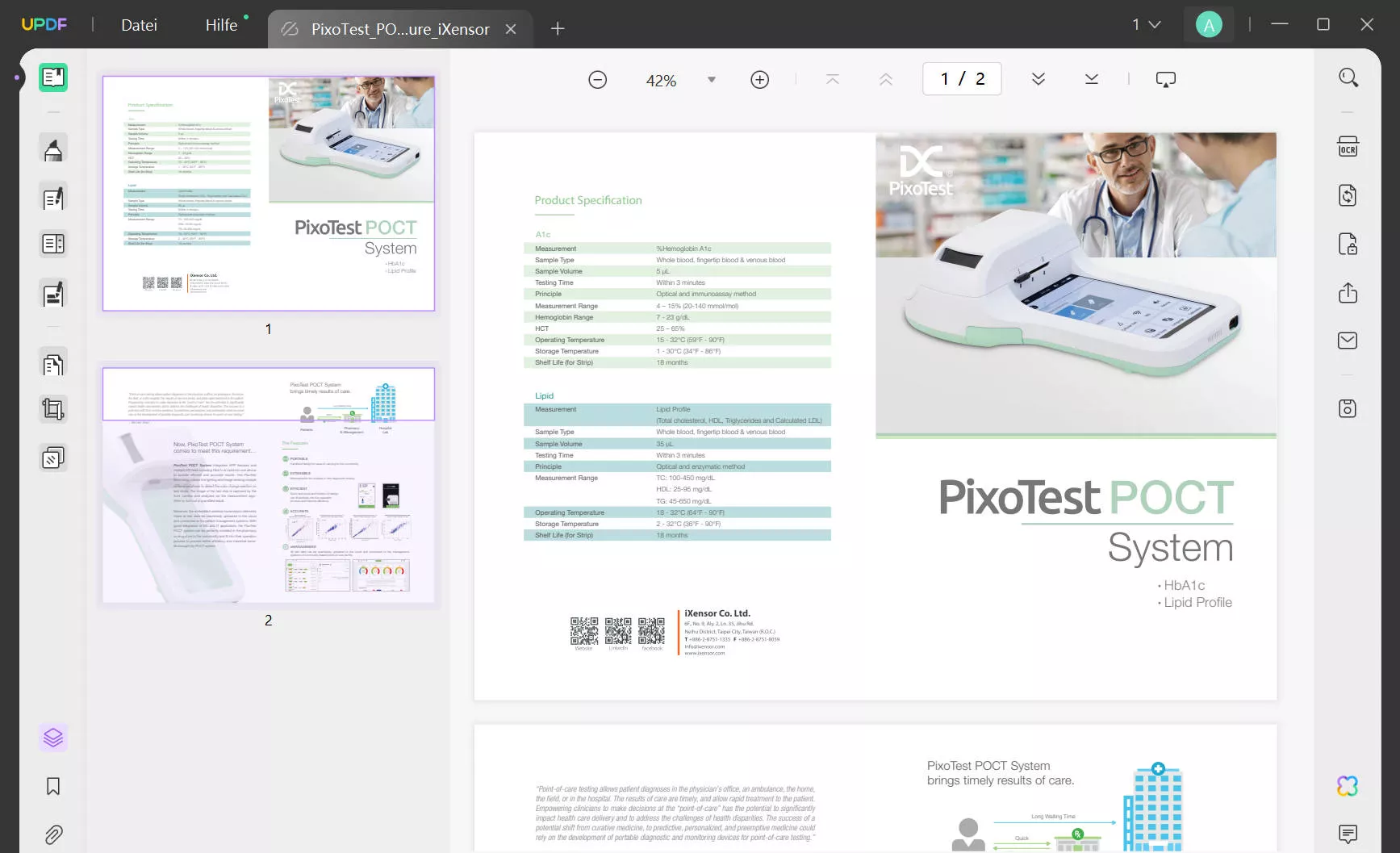Open the Watermark/Batch tool icon

53,458
